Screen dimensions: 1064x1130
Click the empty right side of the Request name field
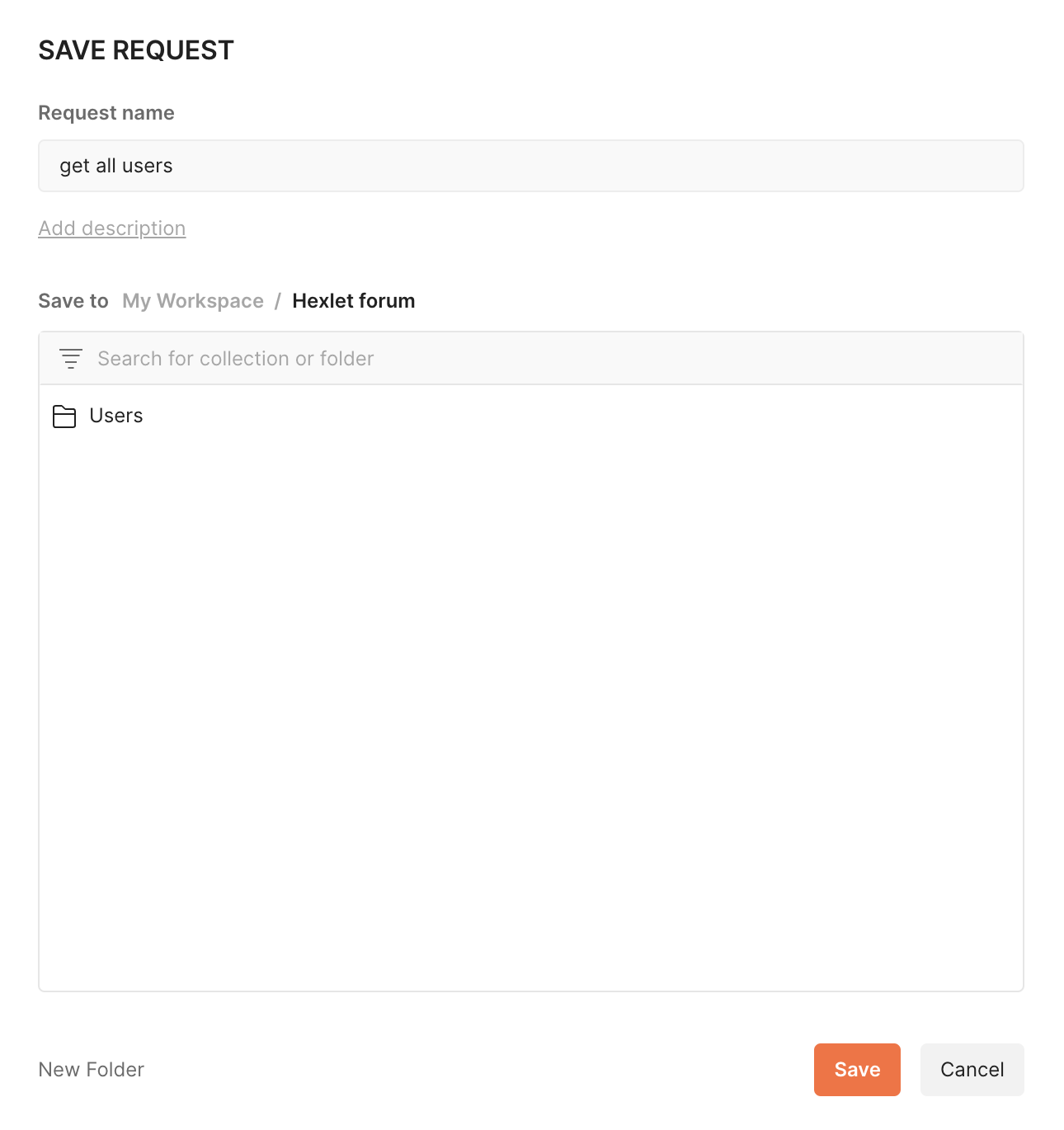click(742, 166)
